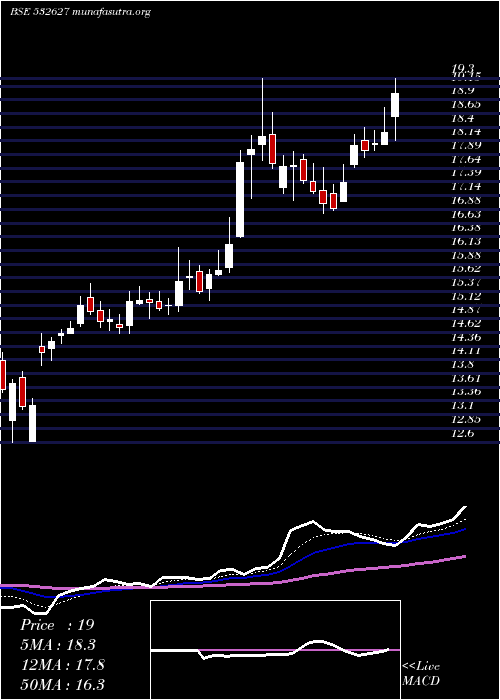
Task: Click the 14.62 price axis label
Action: point(466,323)
